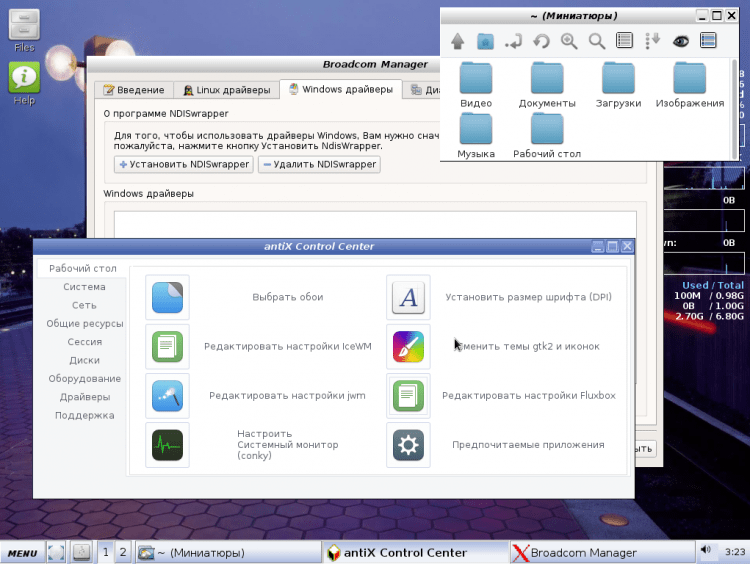
Task: Switch to workspace 2 in the pager
Action: pos(123,552)
